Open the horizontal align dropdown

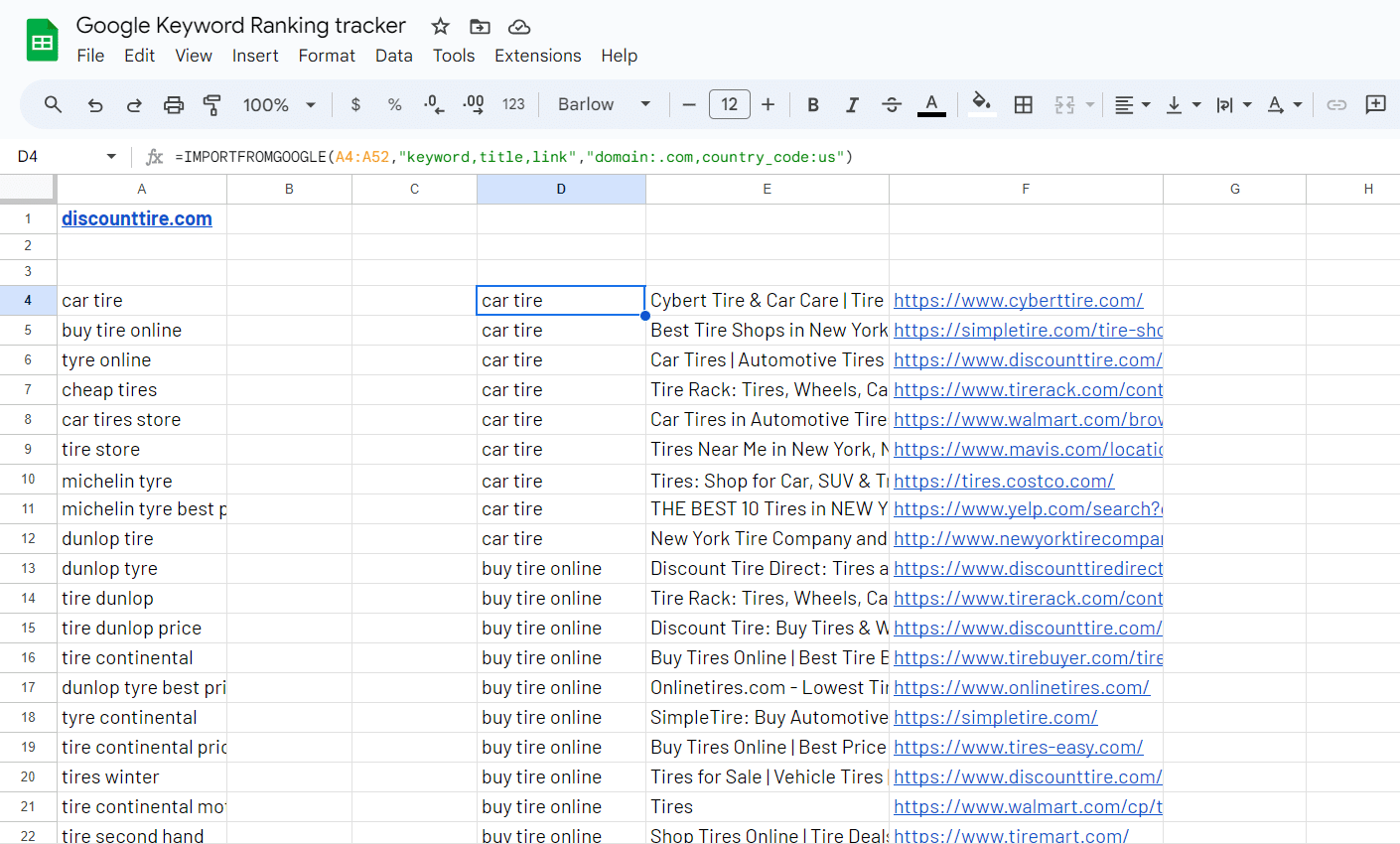1131,105
